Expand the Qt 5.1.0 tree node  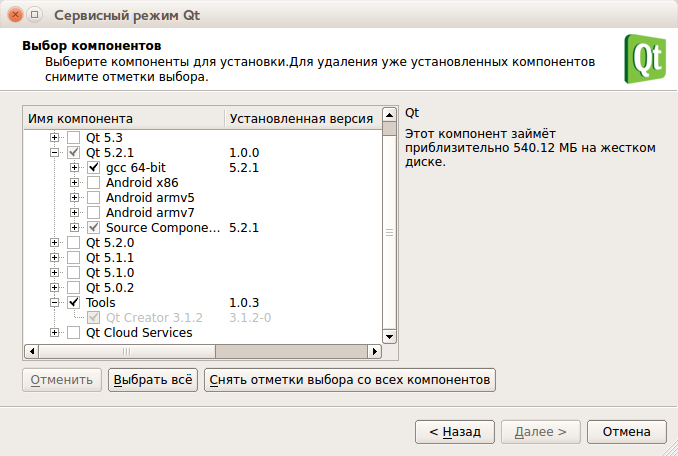(x=54, y=272)
